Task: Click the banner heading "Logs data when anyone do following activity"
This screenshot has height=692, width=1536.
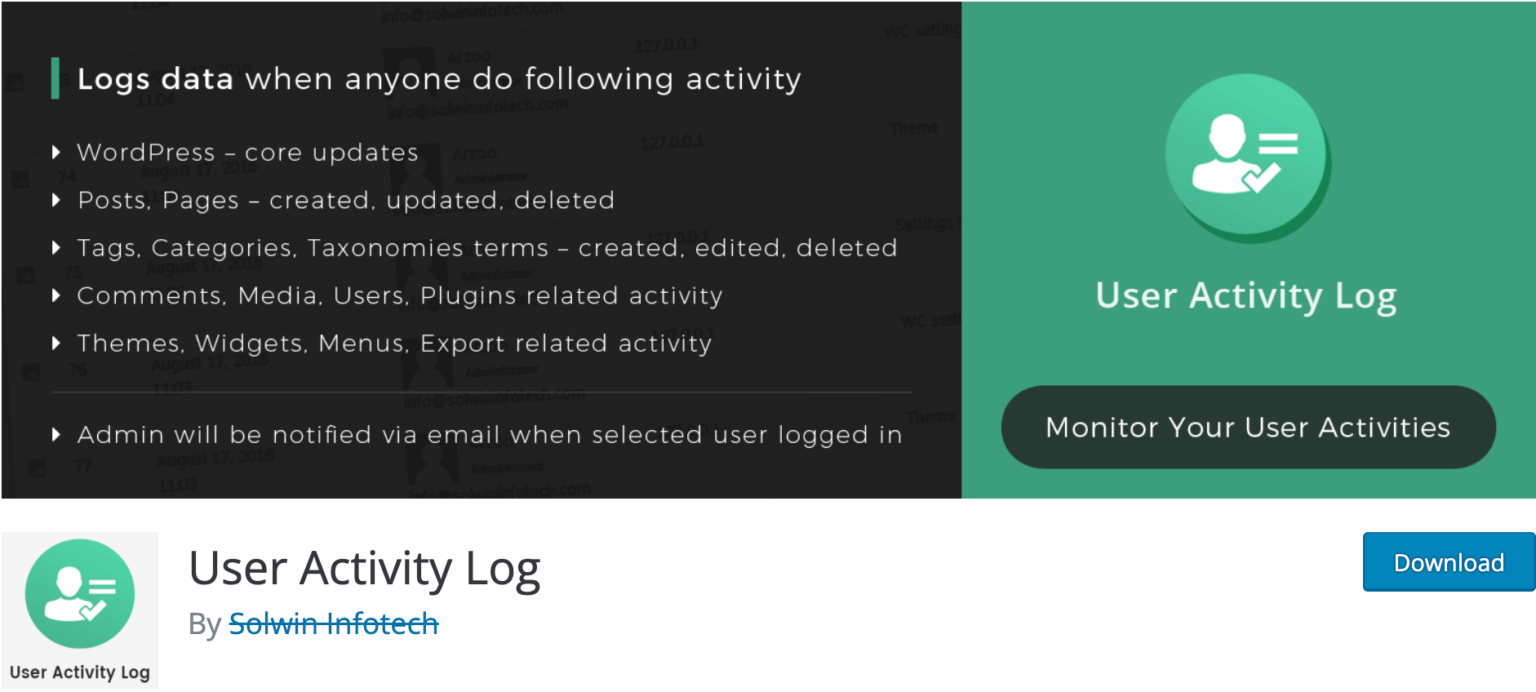Action: click(440, 79)
